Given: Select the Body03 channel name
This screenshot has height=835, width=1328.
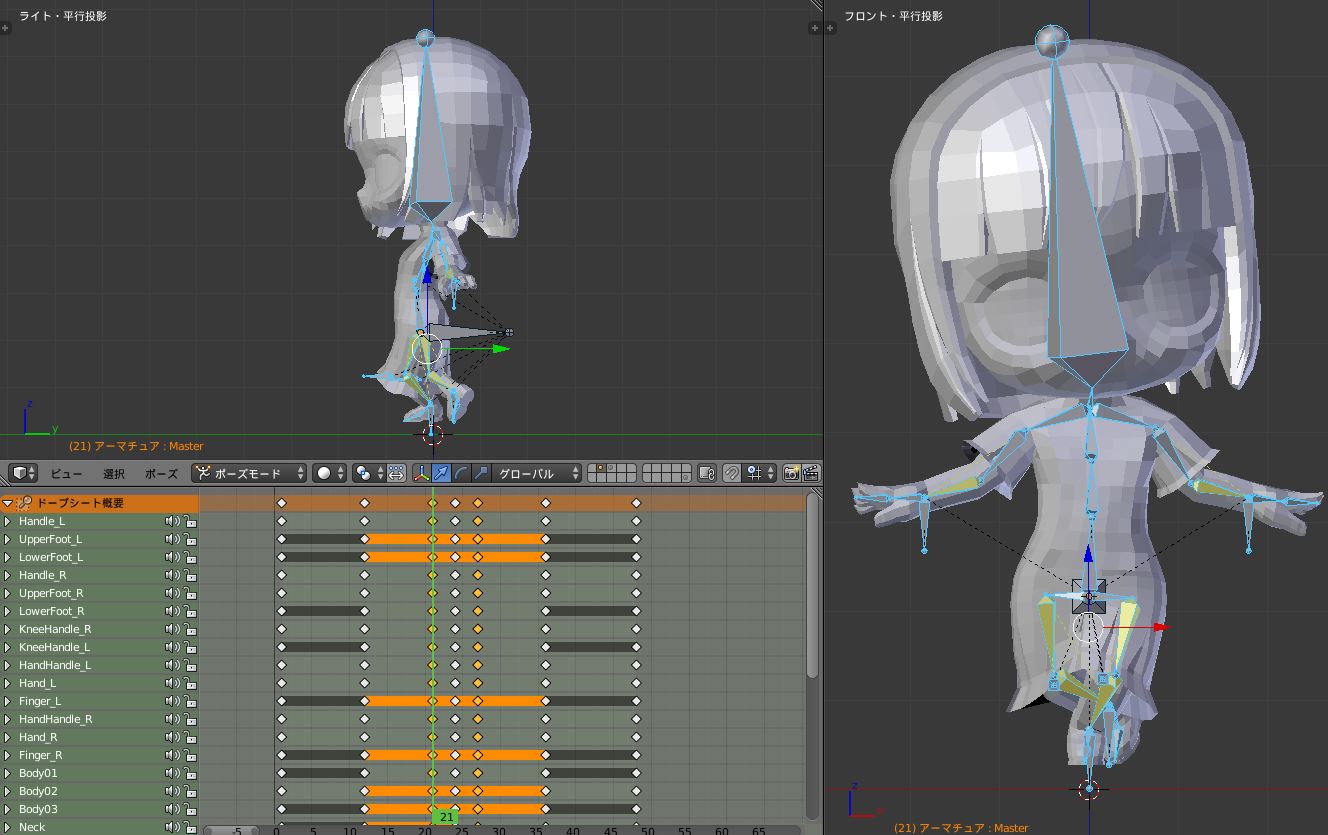Looking at the screenshot, I should pyautogui.click(x=38, y=809).
